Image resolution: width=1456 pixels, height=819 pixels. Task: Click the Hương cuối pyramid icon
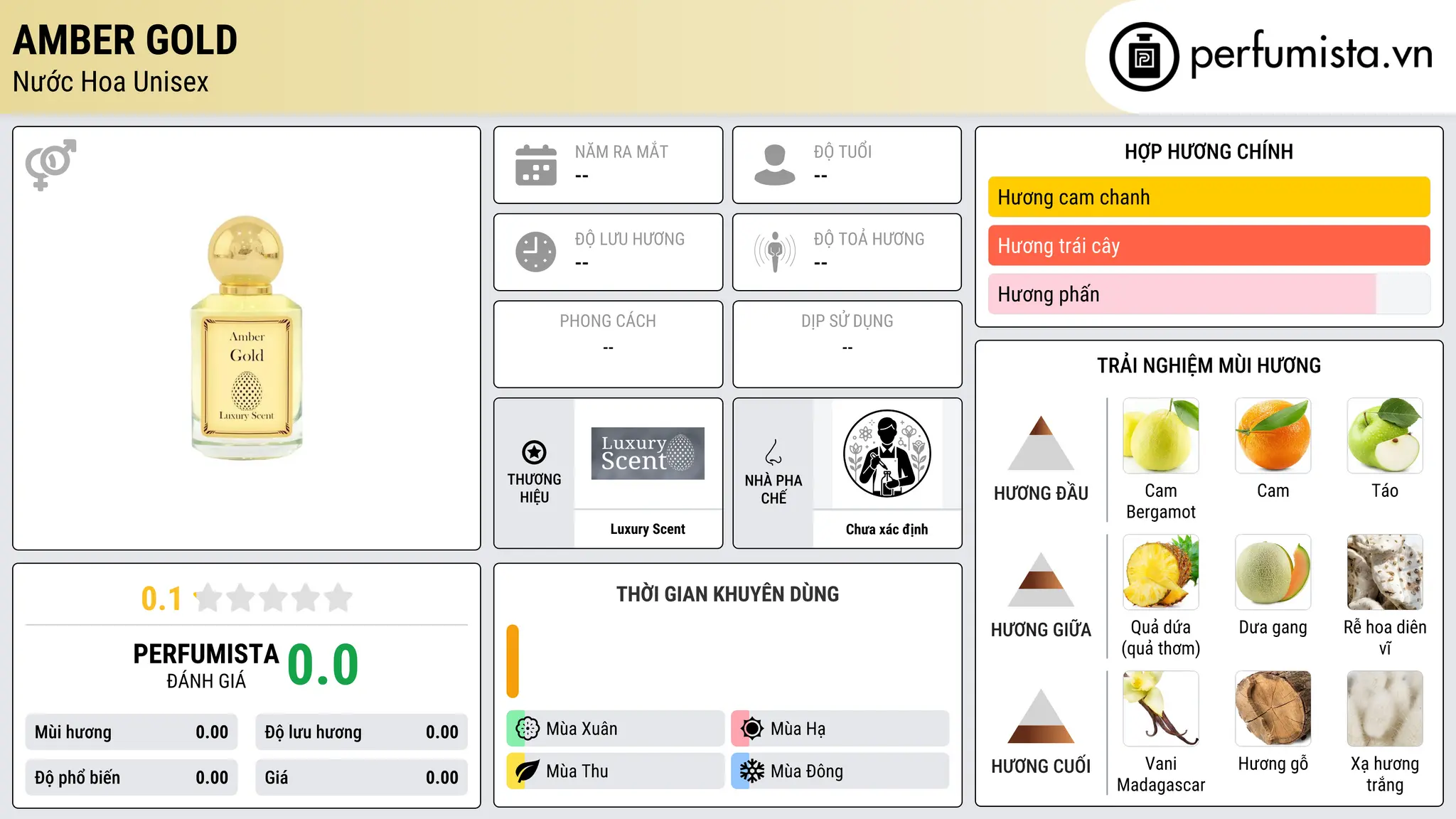(1041, 716)
